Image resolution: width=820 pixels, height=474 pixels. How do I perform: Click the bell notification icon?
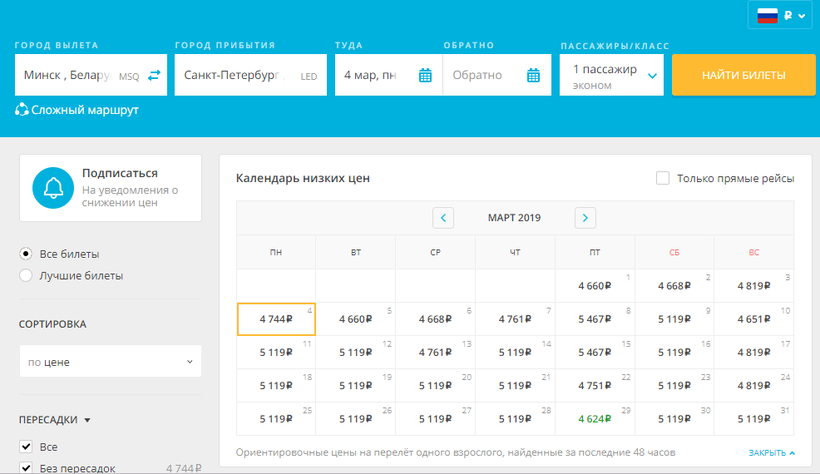[x=52, y=188]
